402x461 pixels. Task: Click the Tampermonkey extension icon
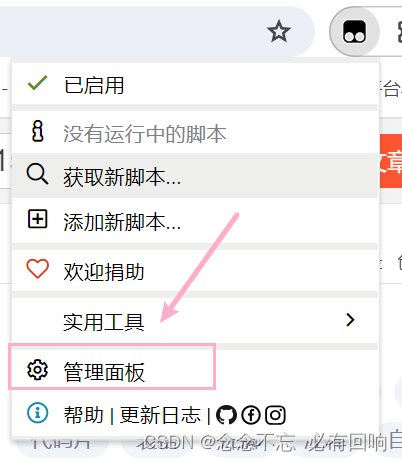pyautogui.click(x=354, y=31)
